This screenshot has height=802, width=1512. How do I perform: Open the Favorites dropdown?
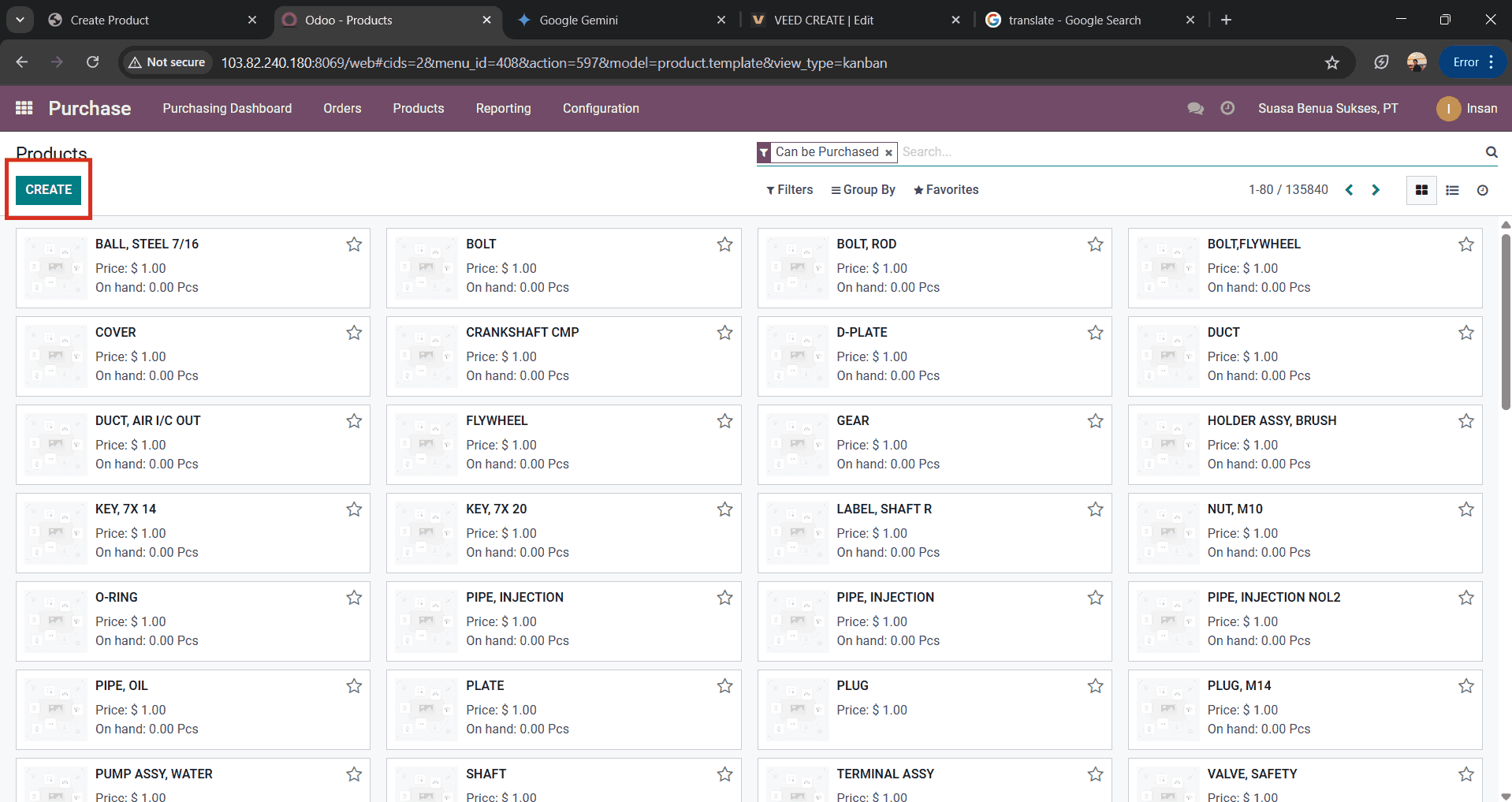tap(945, 190)
